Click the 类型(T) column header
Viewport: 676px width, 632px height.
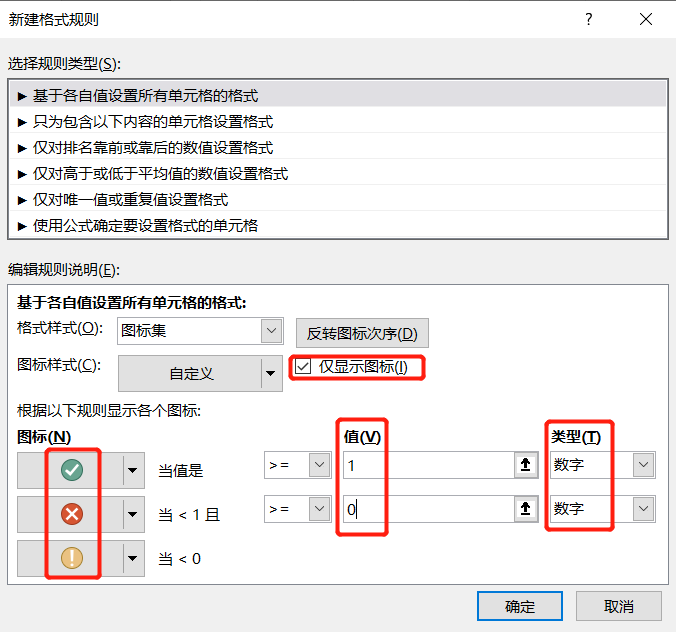[576, 437]
